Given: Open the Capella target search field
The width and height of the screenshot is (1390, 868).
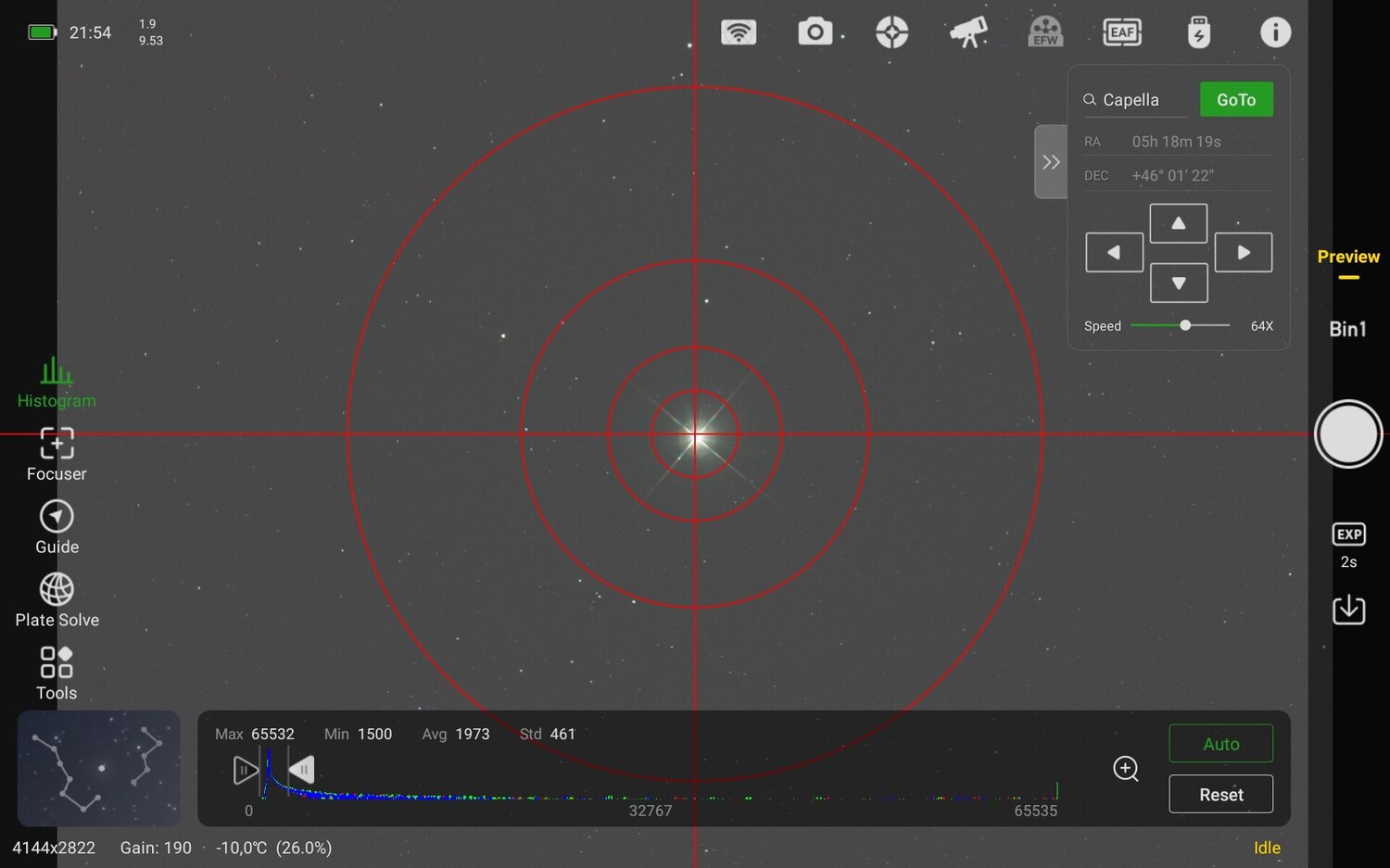Looking at the screenshot, I should click(x=1132, y=99).
